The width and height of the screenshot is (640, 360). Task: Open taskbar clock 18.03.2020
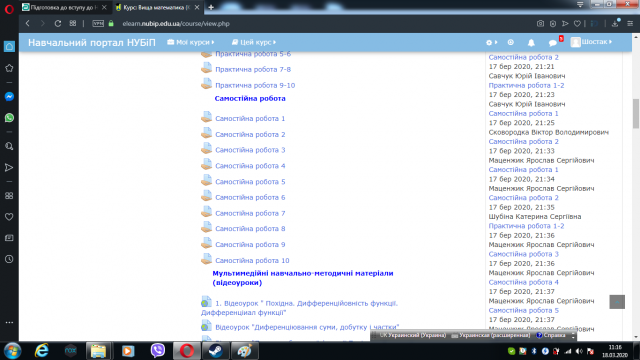tap(615, 351)
